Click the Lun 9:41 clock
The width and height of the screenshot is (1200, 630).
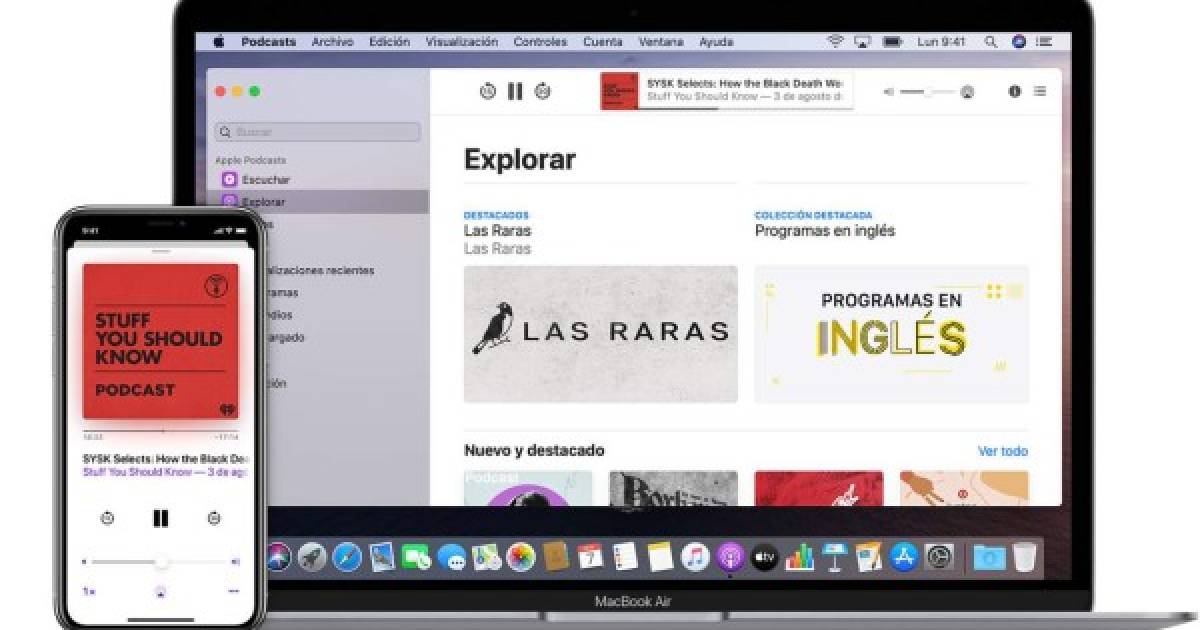(941, 42)
